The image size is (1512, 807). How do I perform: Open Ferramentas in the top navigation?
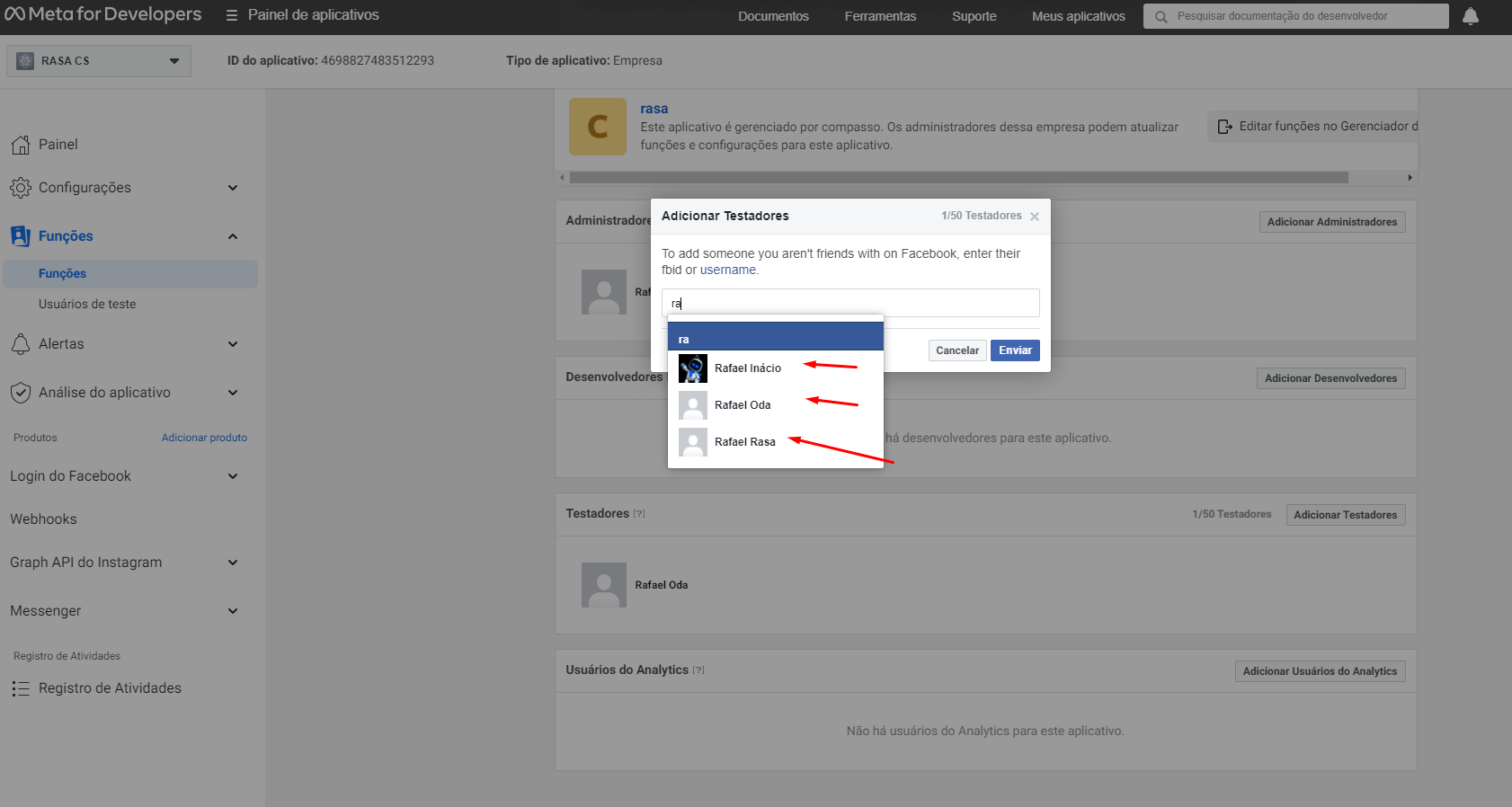point(880,16)
